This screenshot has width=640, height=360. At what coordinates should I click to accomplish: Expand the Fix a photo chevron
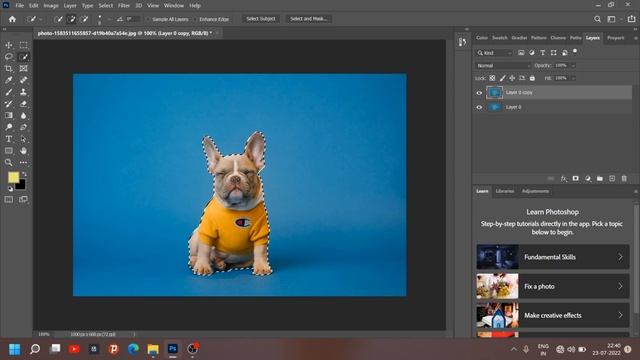point(620,286)
